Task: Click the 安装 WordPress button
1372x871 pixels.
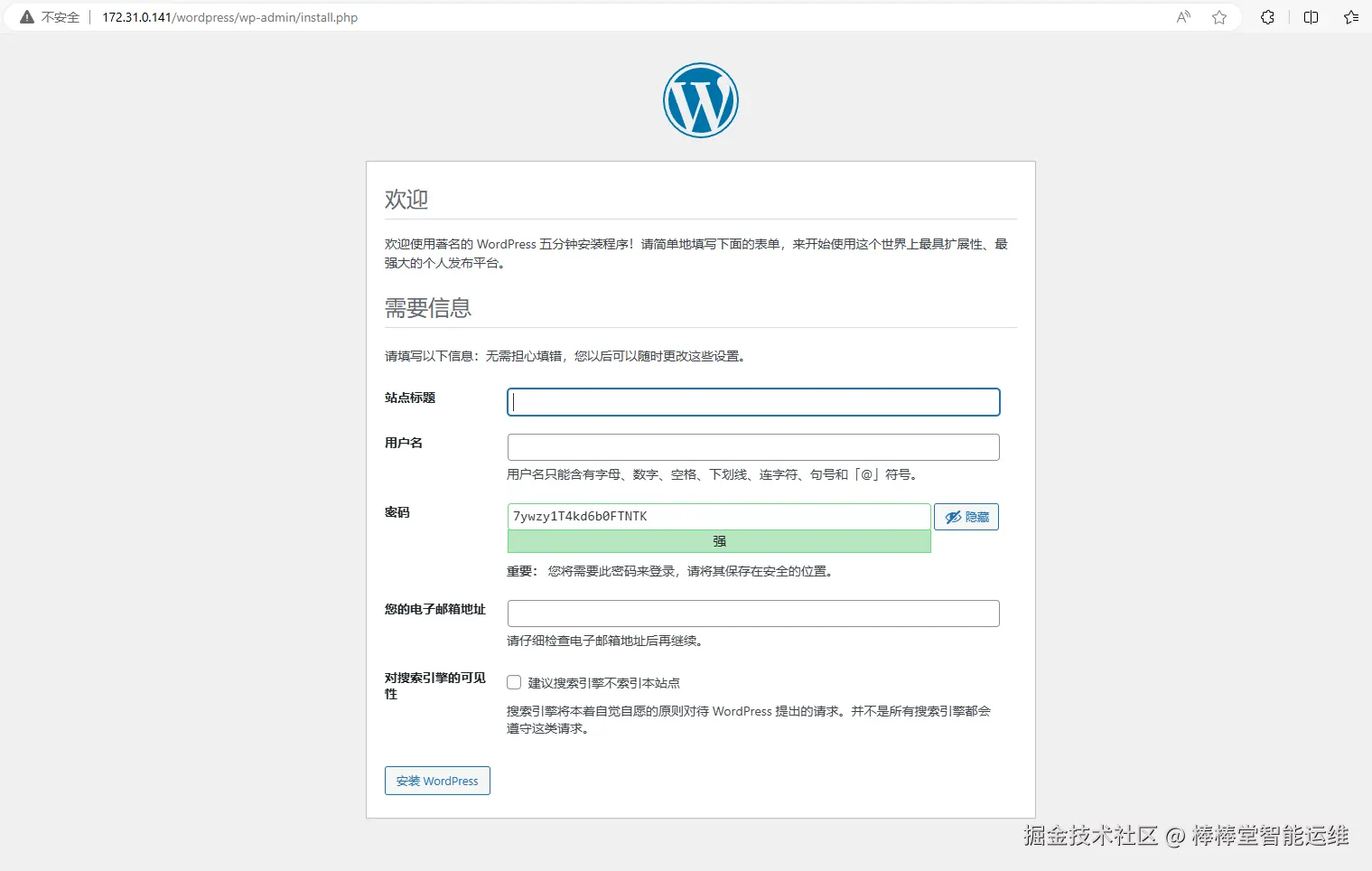Action: 437,781
